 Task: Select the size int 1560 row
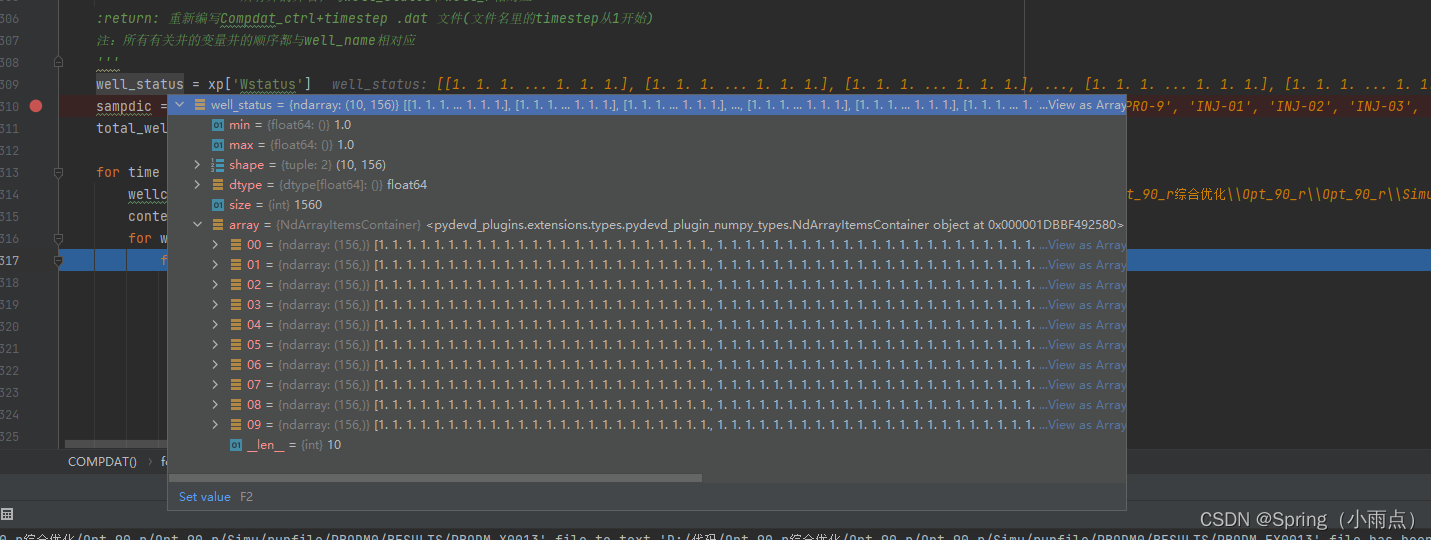coord(647,205)
